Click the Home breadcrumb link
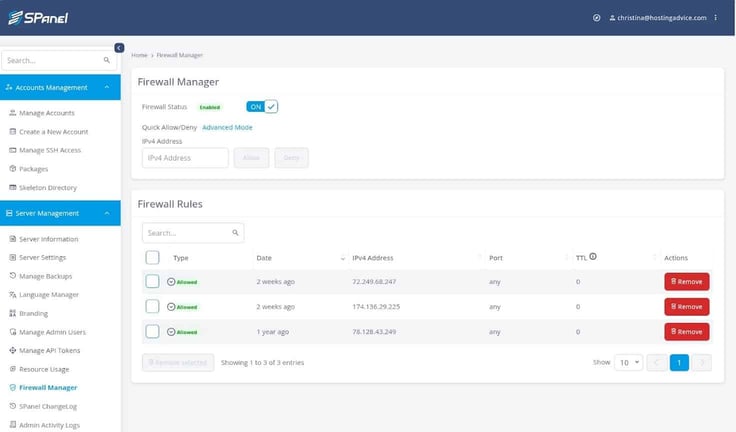 click(139, 55)
